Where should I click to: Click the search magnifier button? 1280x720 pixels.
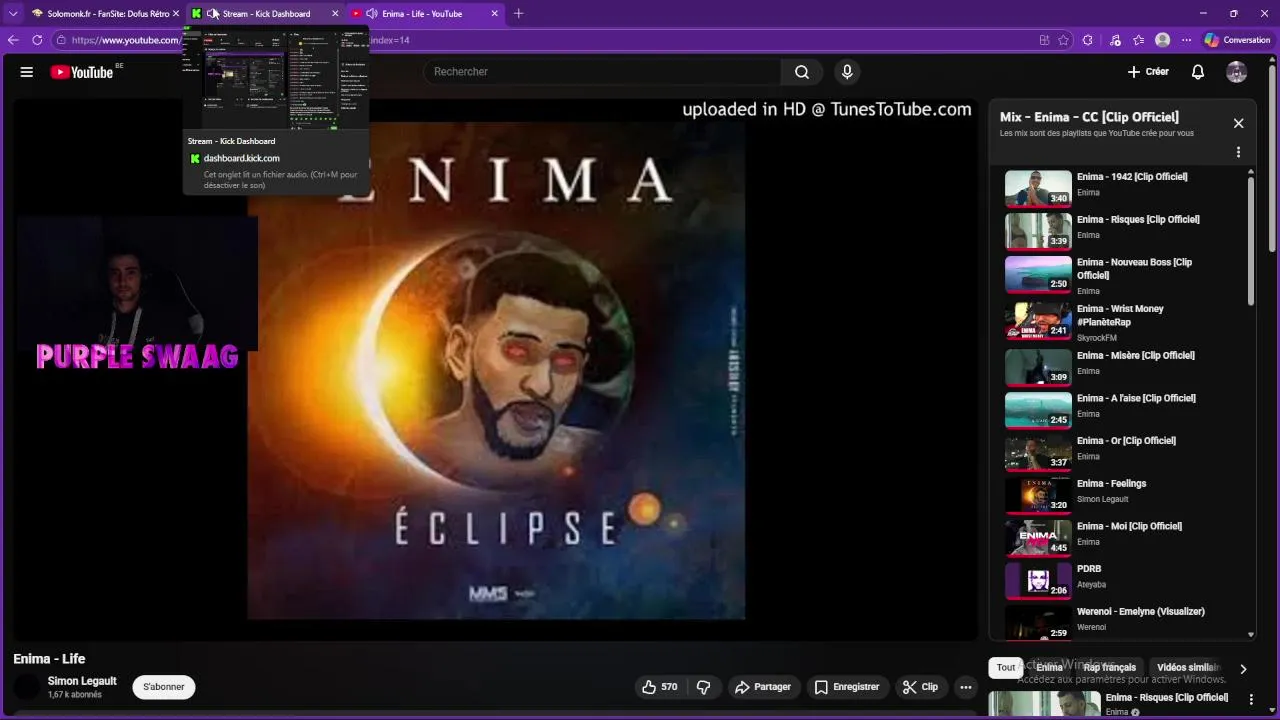[802, 72]
